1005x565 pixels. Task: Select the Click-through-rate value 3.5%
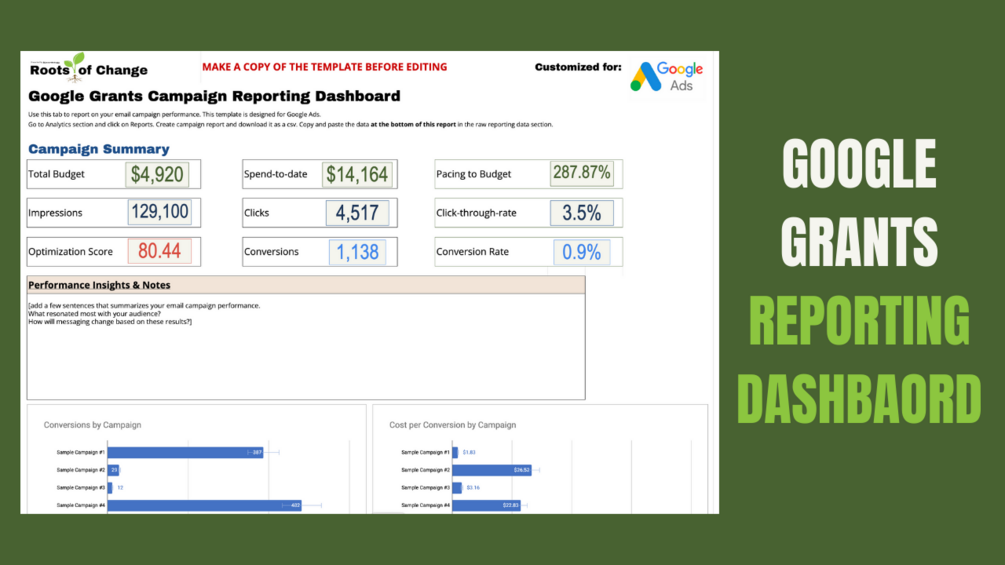point(581,213)
